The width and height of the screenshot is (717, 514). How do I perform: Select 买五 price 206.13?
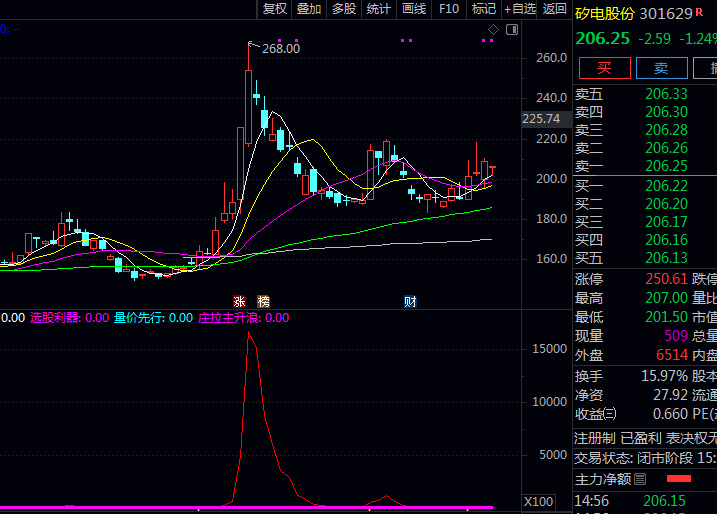(666, 258)
